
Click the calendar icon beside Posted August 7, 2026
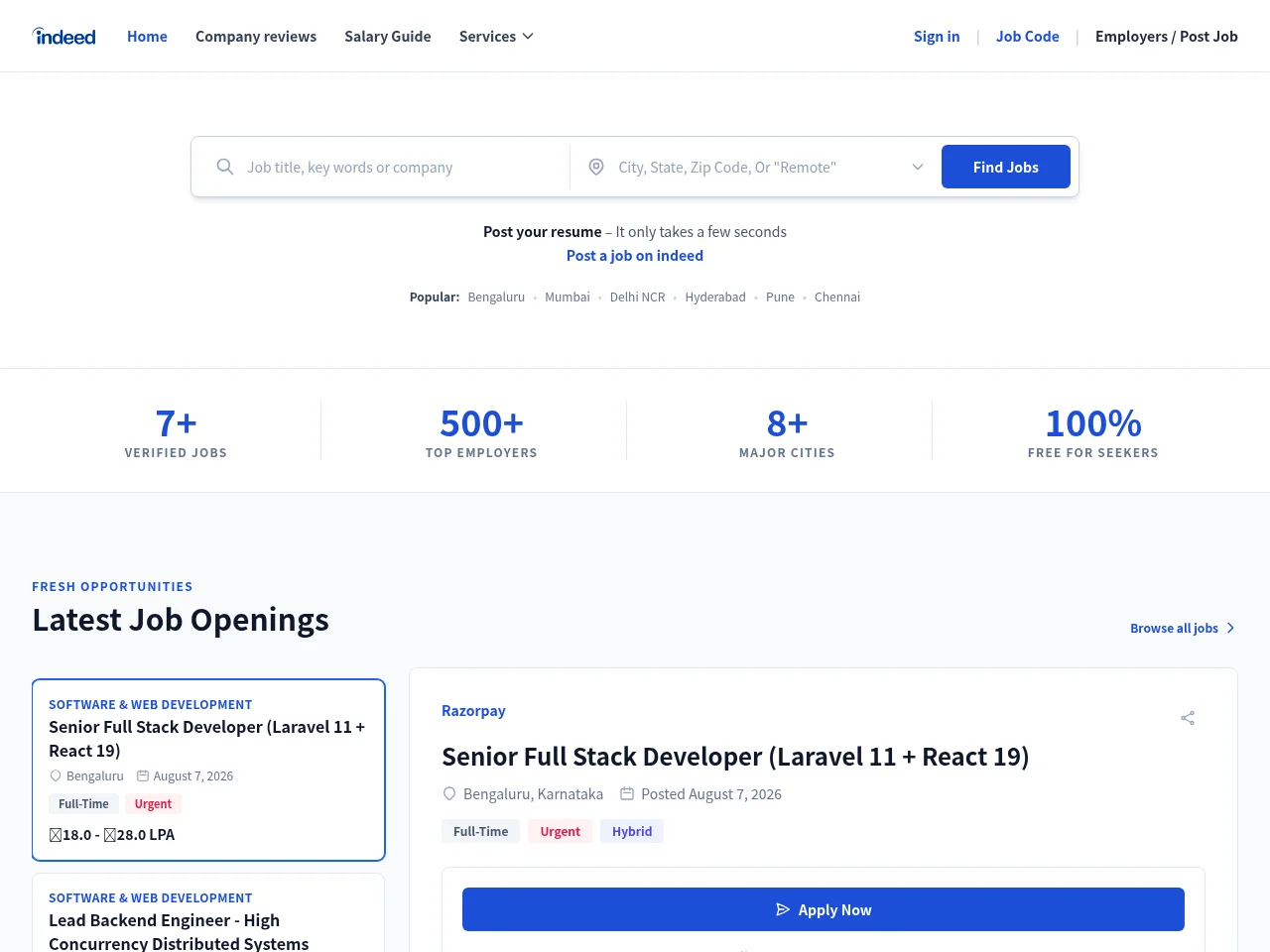click(627, 793)
